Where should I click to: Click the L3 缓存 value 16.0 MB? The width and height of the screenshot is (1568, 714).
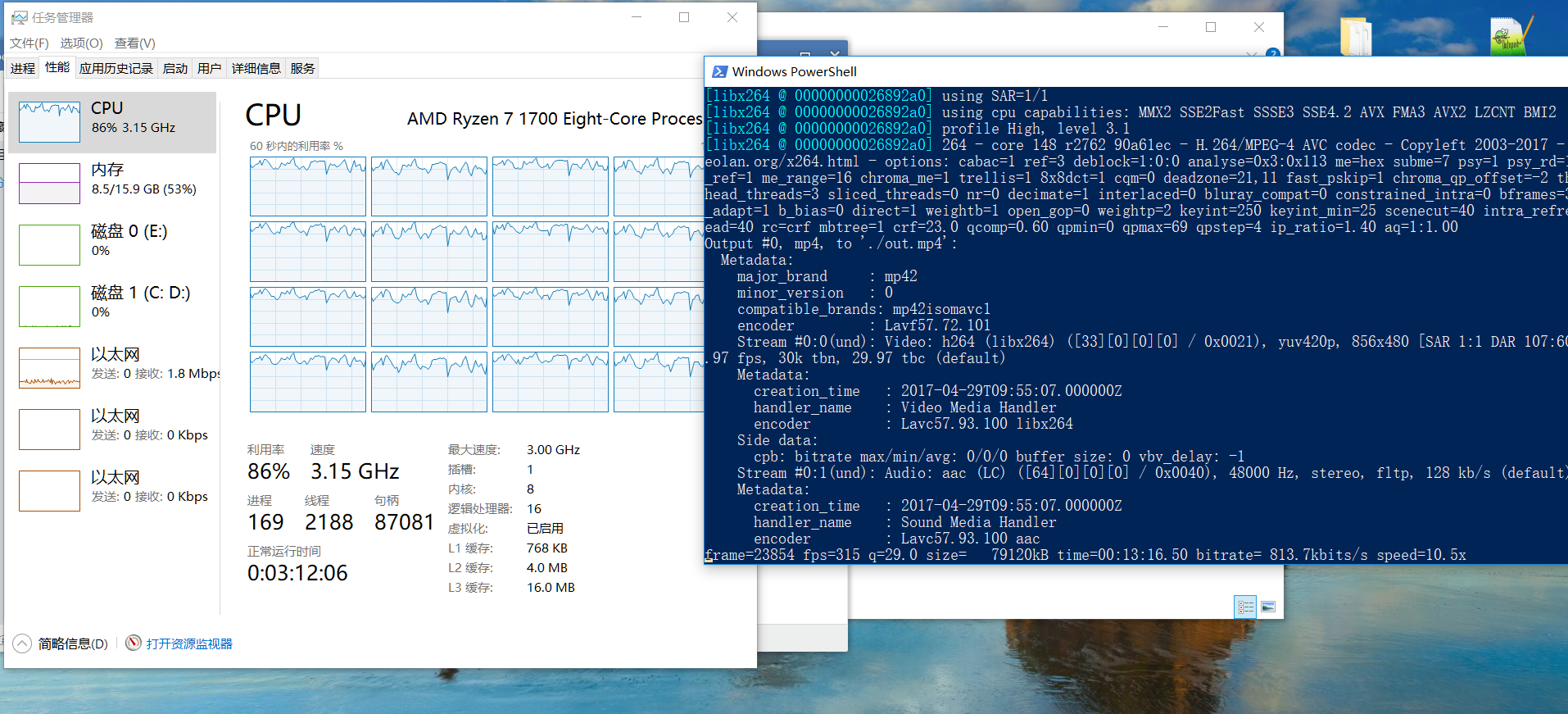point(551,587)
